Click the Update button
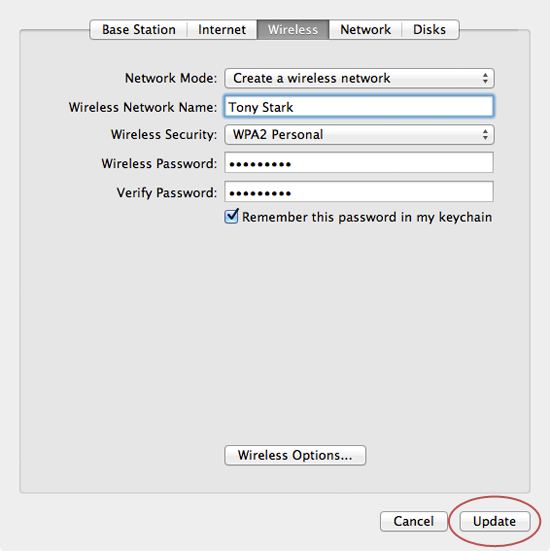Image resolution: width=550 pixels, height=551 pixels. [x=494, y=521]
